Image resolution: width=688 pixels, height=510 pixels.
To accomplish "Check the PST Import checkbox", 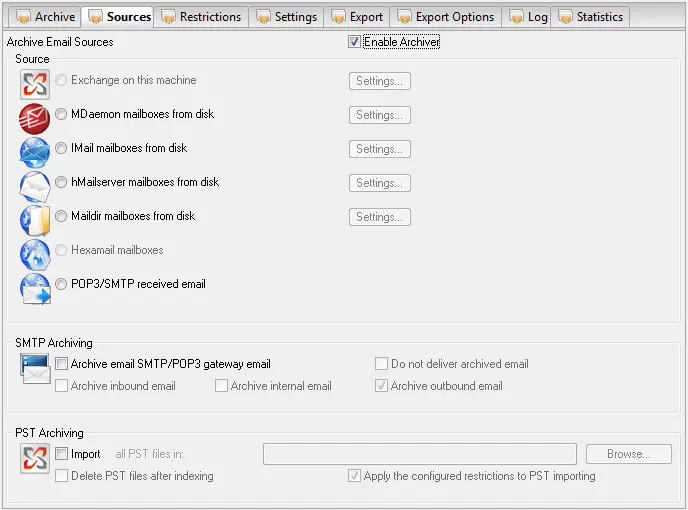I will [62, 454].
